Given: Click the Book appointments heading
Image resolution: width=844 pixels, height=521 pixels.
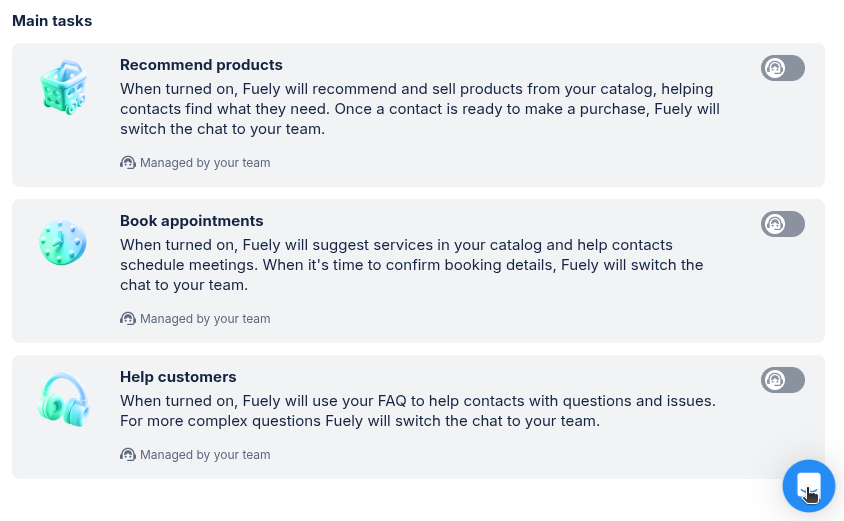Looking at the screenshot, I should click(191, 221).
